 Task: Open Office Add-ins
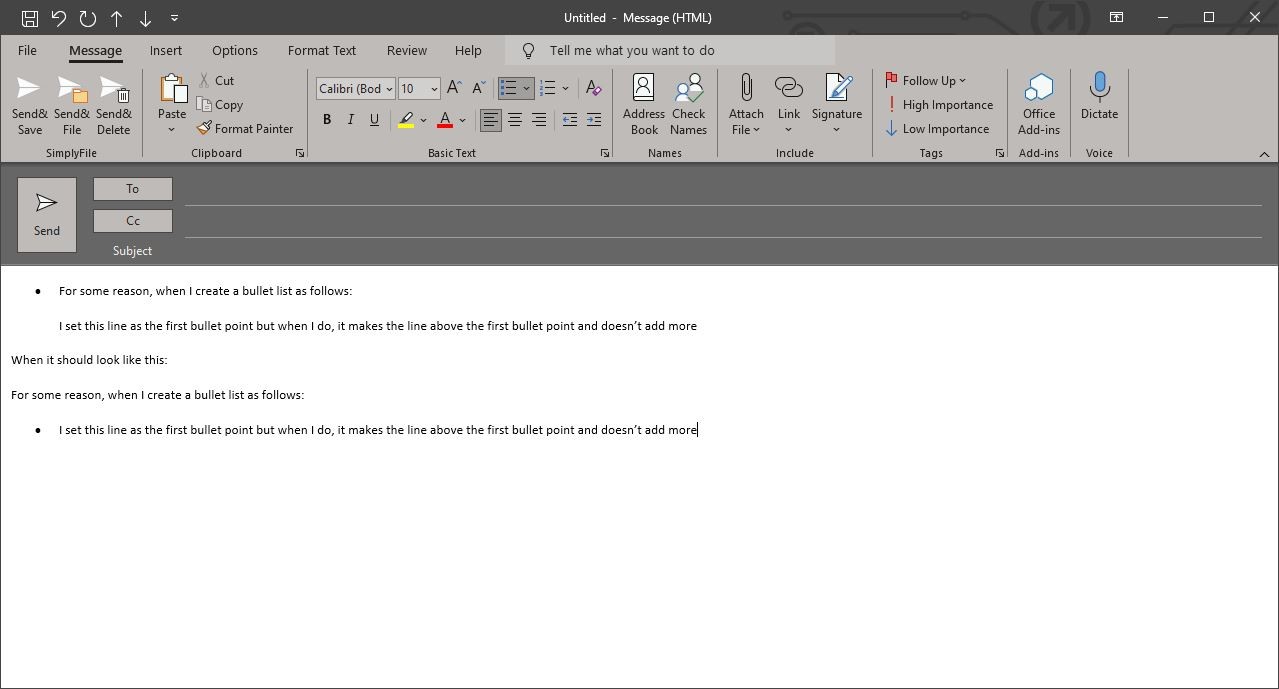tap(1039, 104)
